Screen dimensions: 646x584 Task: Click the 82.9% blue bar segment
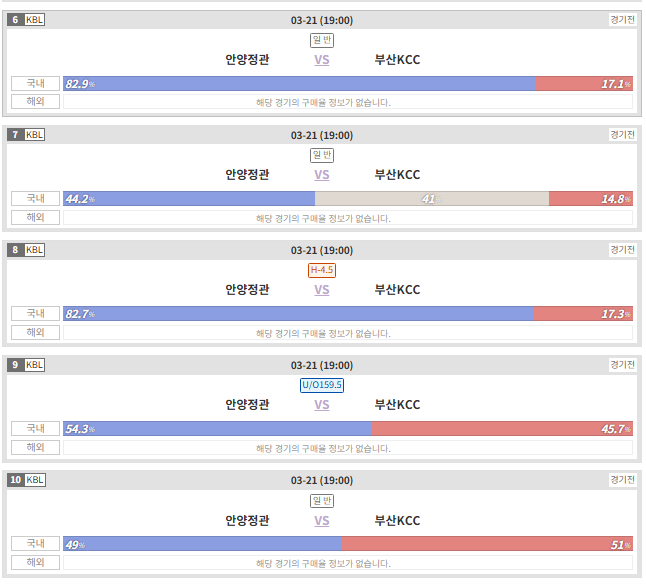pyautogui.click(x=300, y=84)
